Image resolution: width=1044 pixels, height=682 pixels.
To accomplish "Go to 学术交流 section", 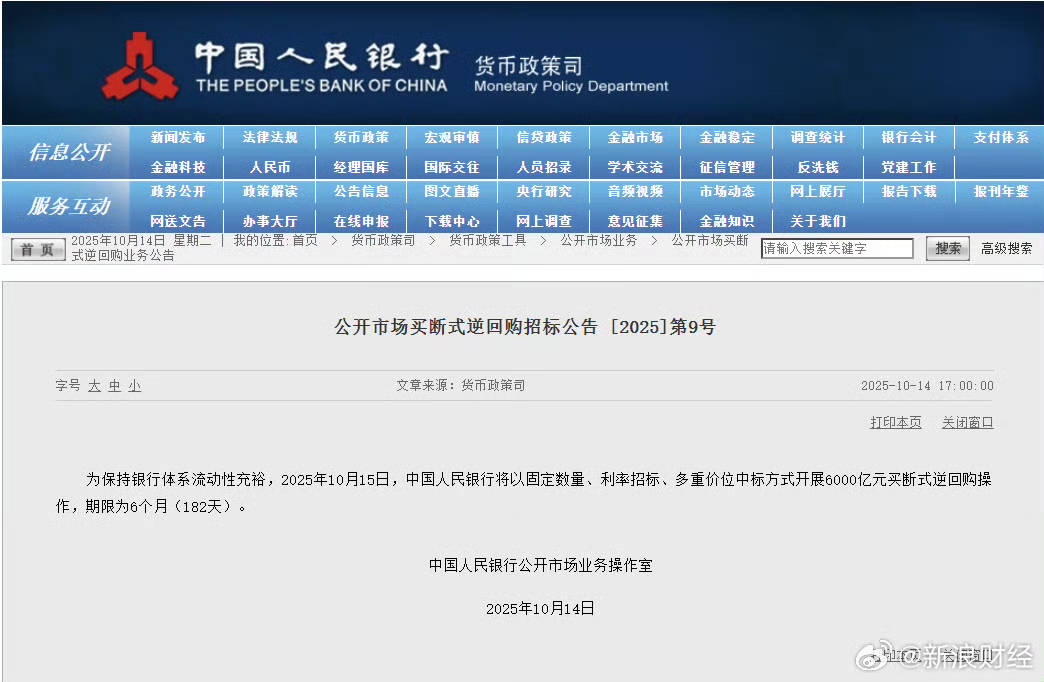I will point(635,167).
